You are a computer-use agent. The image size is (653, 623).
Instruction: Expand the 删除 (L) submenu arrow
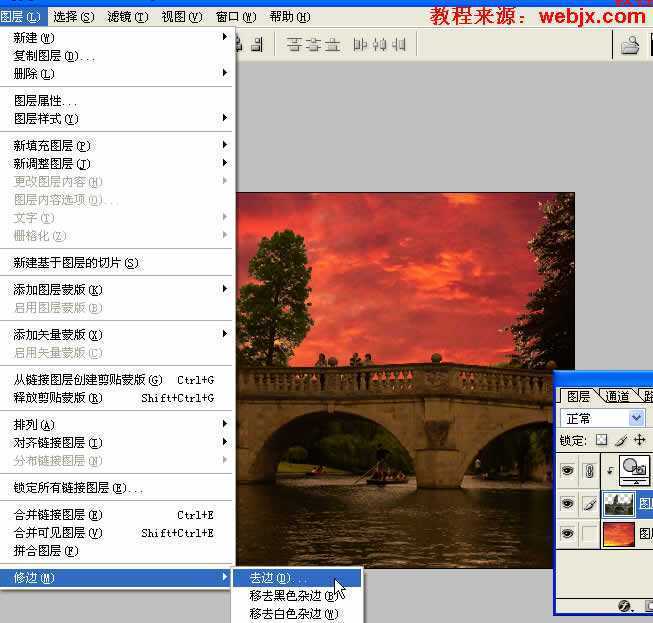pos(224,73)
